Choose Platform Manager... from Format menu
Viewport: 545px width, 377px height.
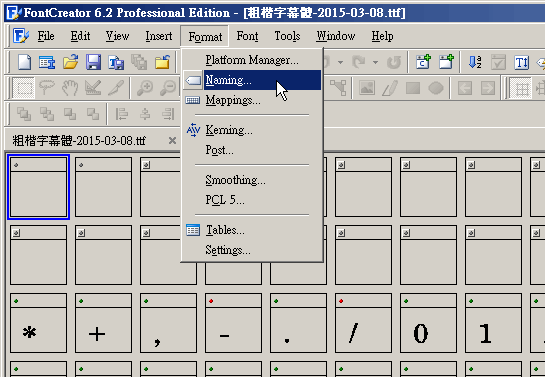(x=252, y=60)
